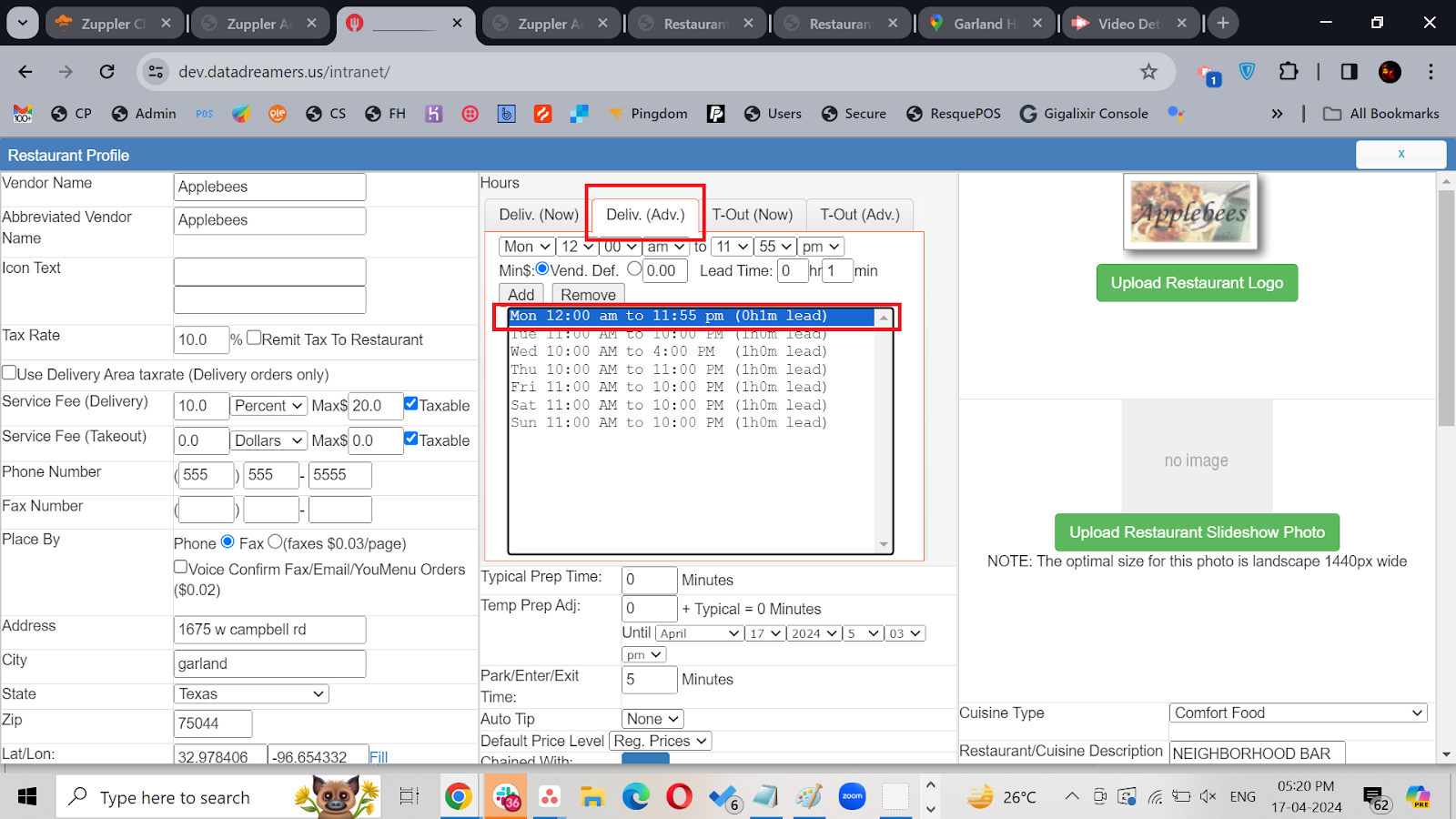Screen dimensions: 1456x819
Task: Enable Remit Tax To Restaurant checkbox
Action: coord(254,338)
